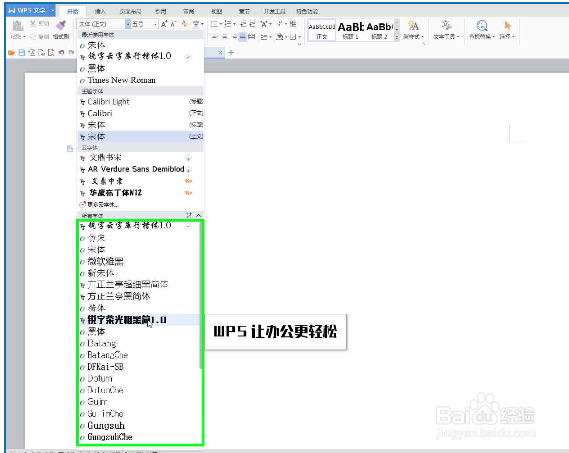
Task: Open the font name dropdown arrow
Action: click(x=128, y=24)
